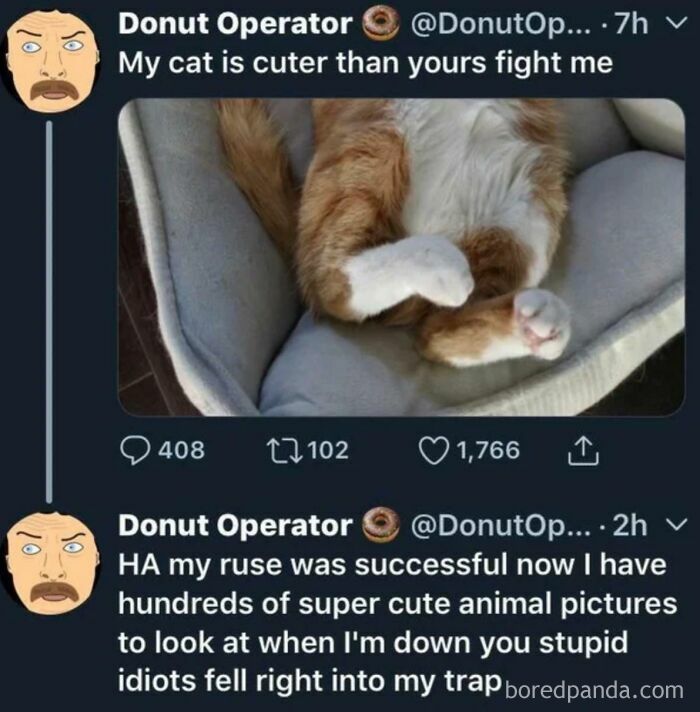Click the 'HA my ruse was successful' tweet text
700x712 pixels.
tap(397, 623)
